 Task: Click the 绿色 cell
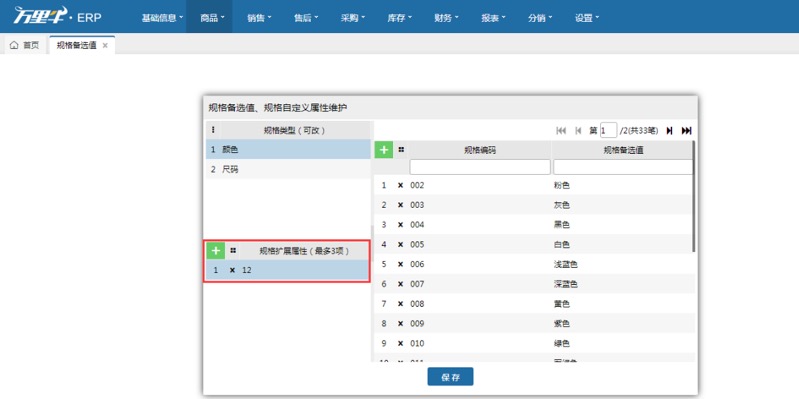click(562, 343)
